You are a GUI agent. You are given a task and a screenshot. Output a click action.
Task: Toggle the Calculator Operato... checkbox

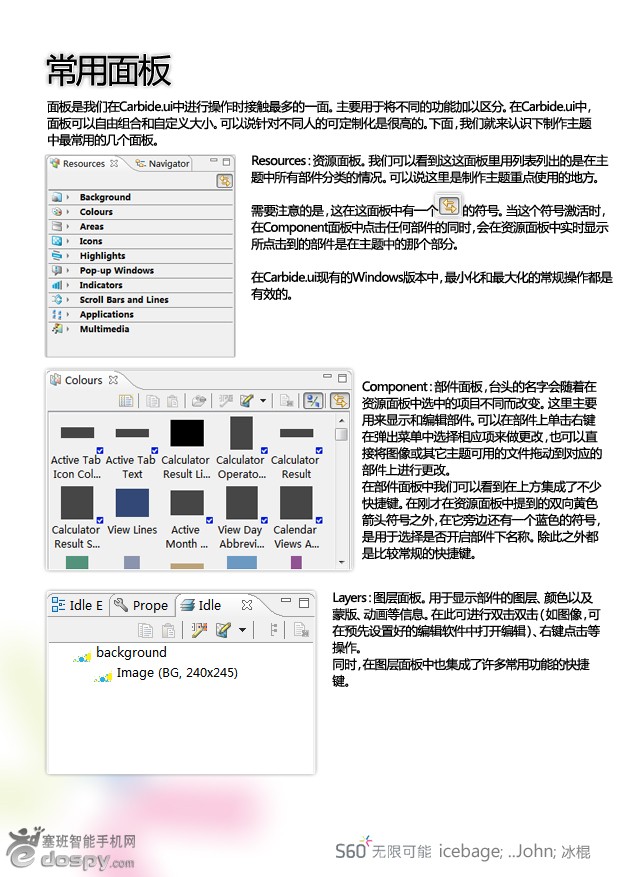(x=264, y=450)
